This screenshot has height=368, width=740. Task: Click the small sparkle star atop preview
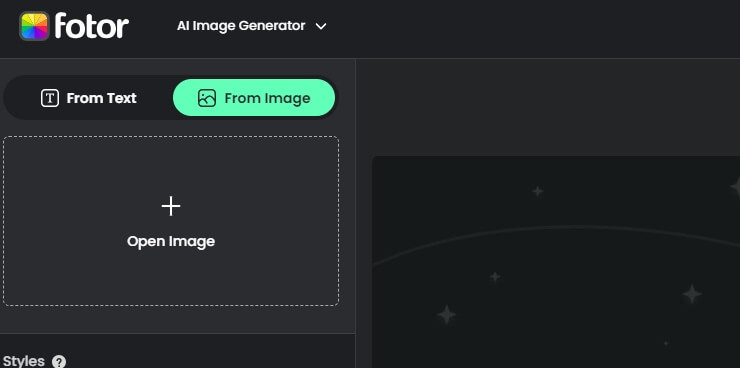click(538, 191)
